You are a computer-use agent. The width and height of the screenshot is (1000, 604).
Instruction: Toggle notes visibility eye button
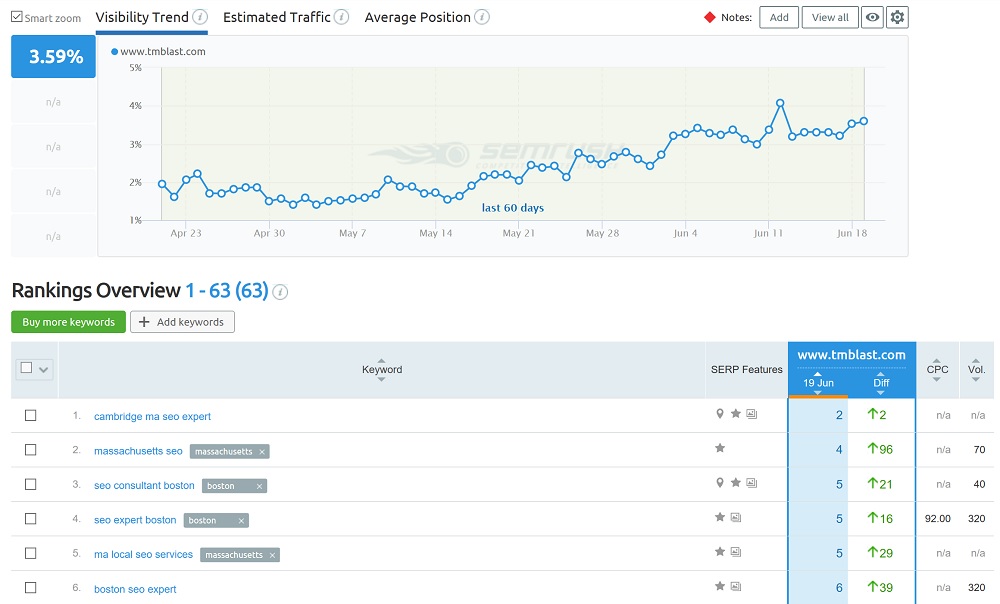tap(872, 17)
